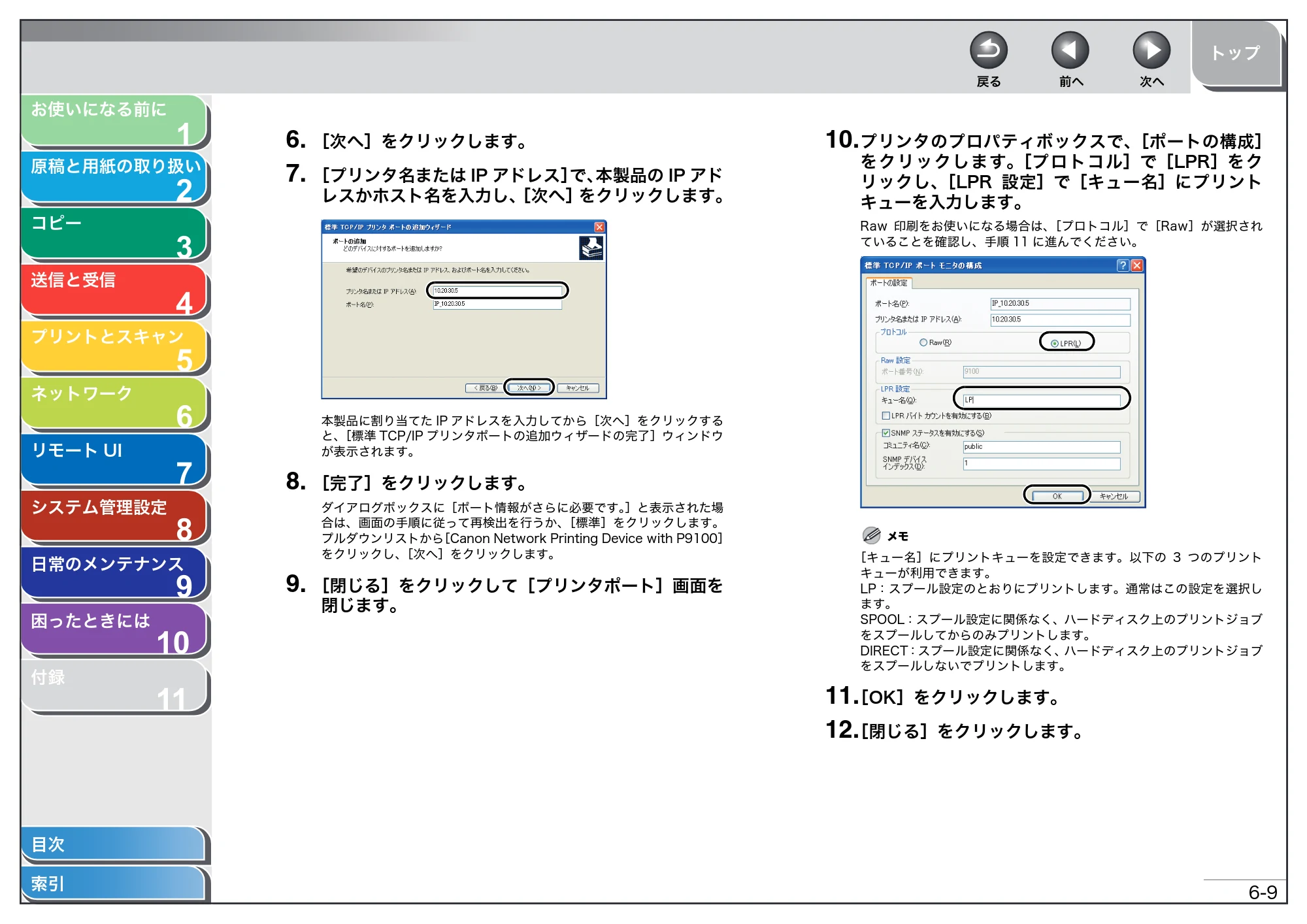Click step text [完了] をクリックします
Screen dimensions: 1307x924
tap(425, 483)
